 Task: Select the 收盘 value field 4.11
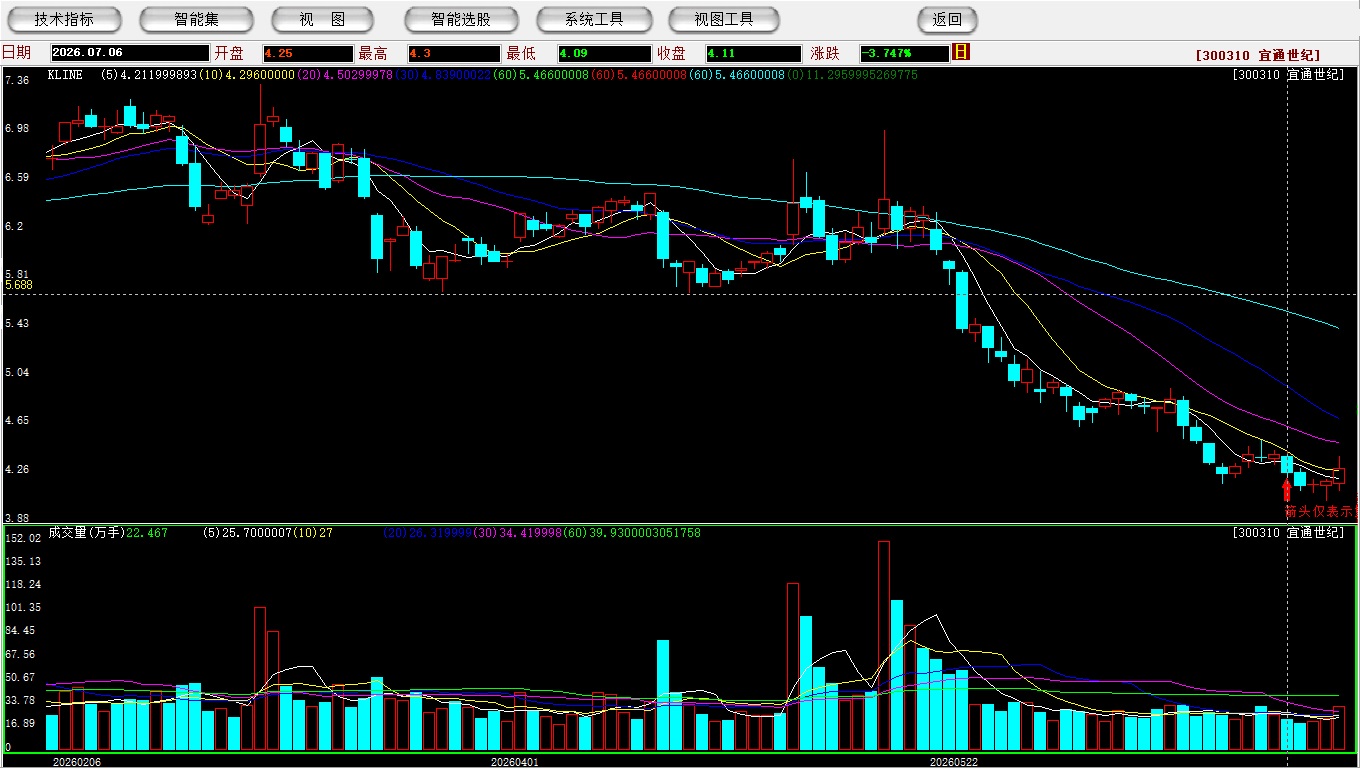753,53
